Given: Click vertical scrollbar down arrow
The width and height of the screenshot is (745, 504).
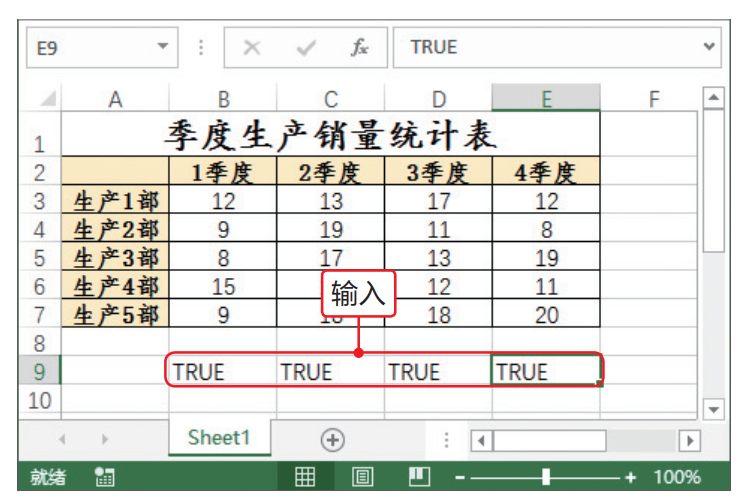Looking at the screenshot, I should 713,409.
